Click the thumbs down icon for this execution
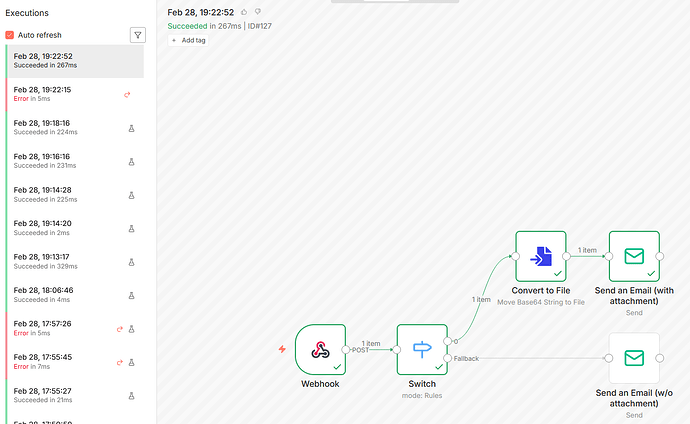 258,12
